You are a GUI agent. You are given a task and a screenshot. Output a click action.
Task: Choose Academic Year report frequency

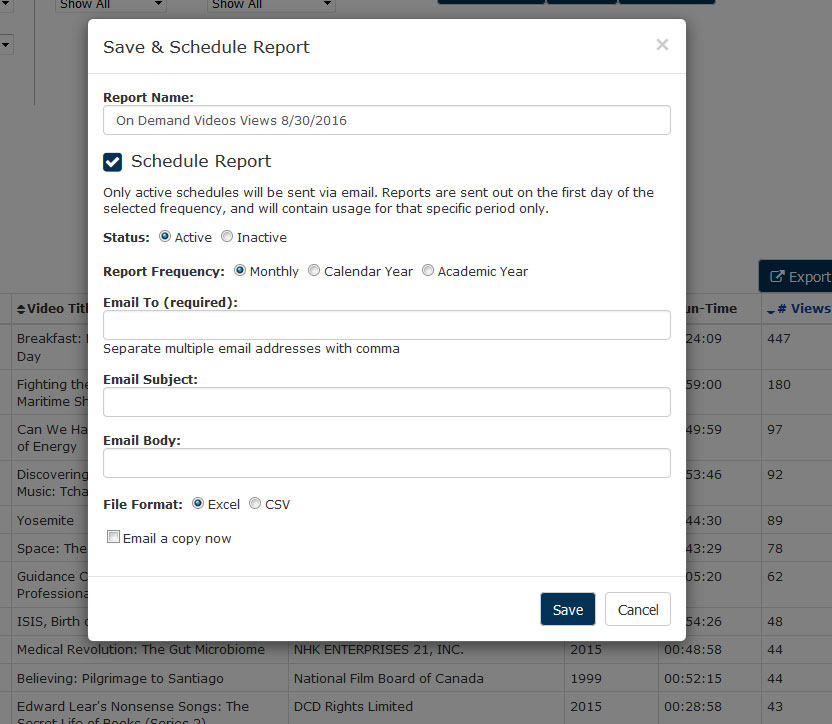[428, 270]
